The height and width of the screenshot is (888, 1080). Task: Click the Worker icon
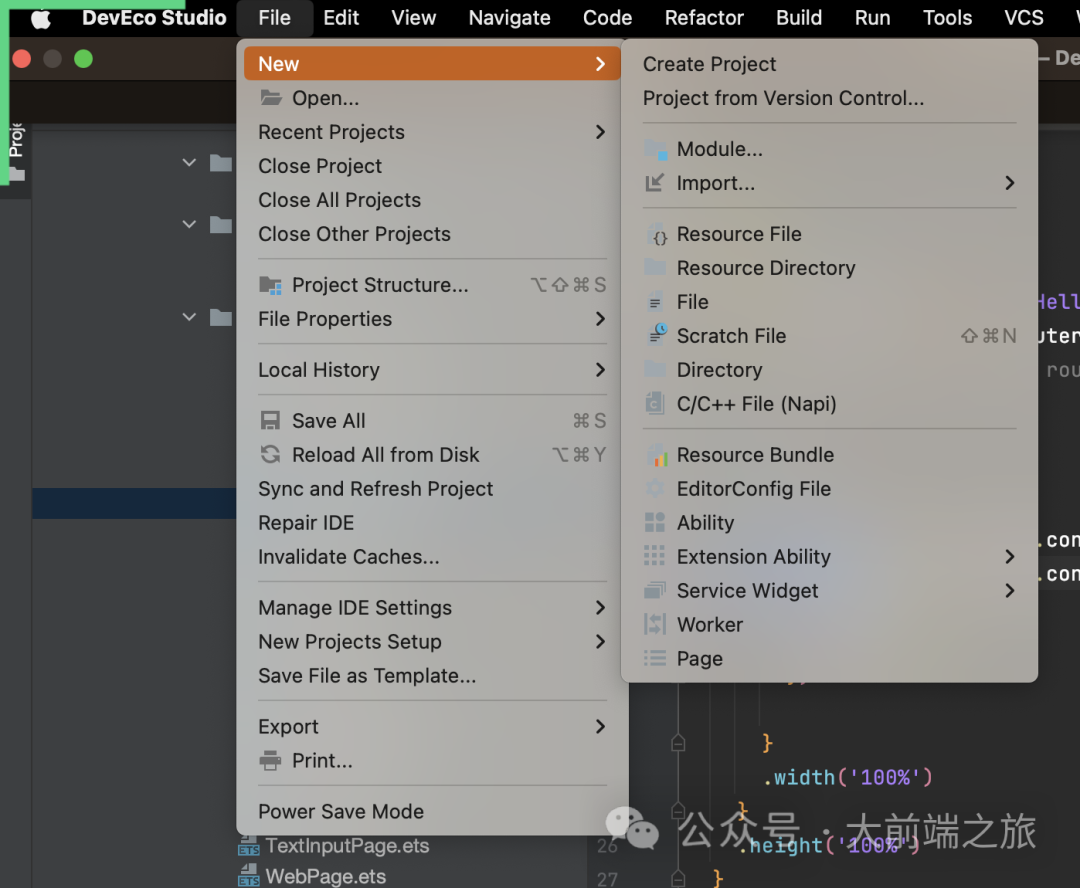click(654, 624)
